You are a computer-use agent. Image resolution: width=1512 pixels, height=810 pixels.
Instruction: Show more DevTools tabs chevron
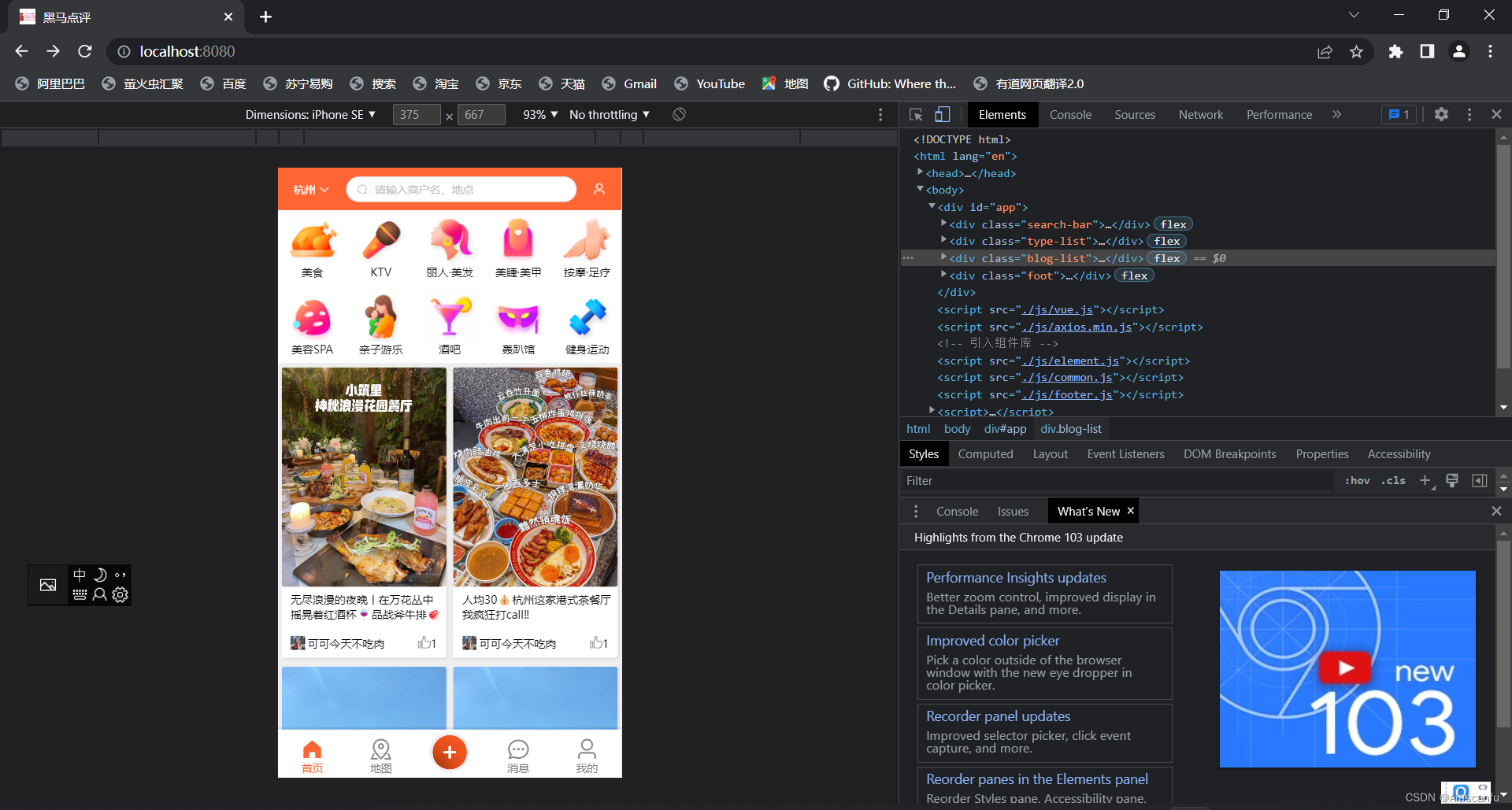(x=1336, y=115)
